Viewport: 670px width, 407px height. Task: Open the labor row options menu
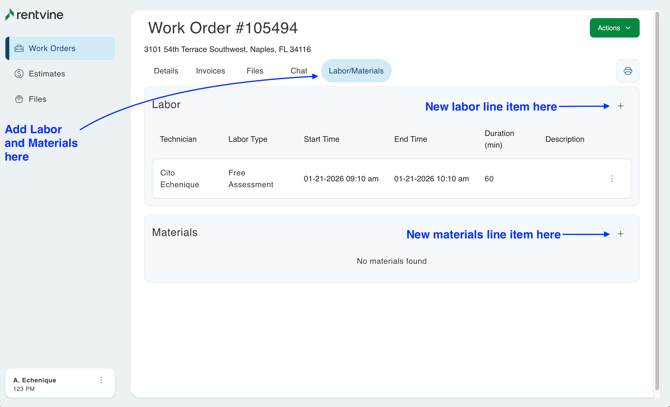pos(612,179)
